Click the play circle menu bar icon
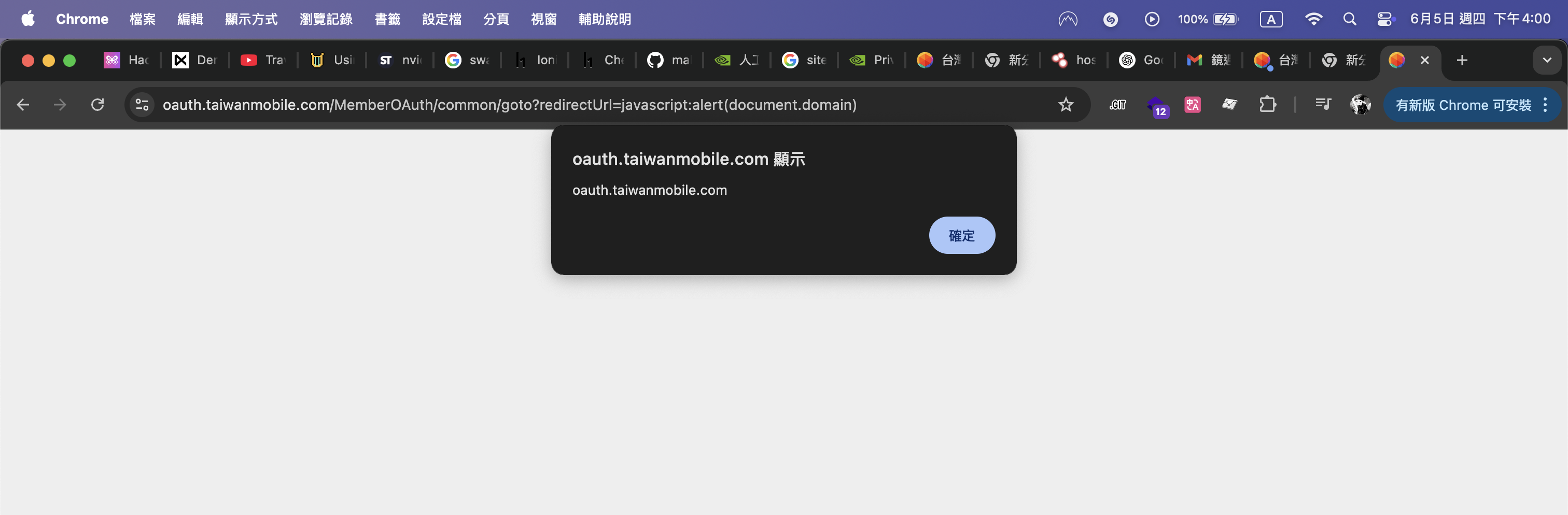This screenshot has width=1568, height=515. pos(1151,19)
